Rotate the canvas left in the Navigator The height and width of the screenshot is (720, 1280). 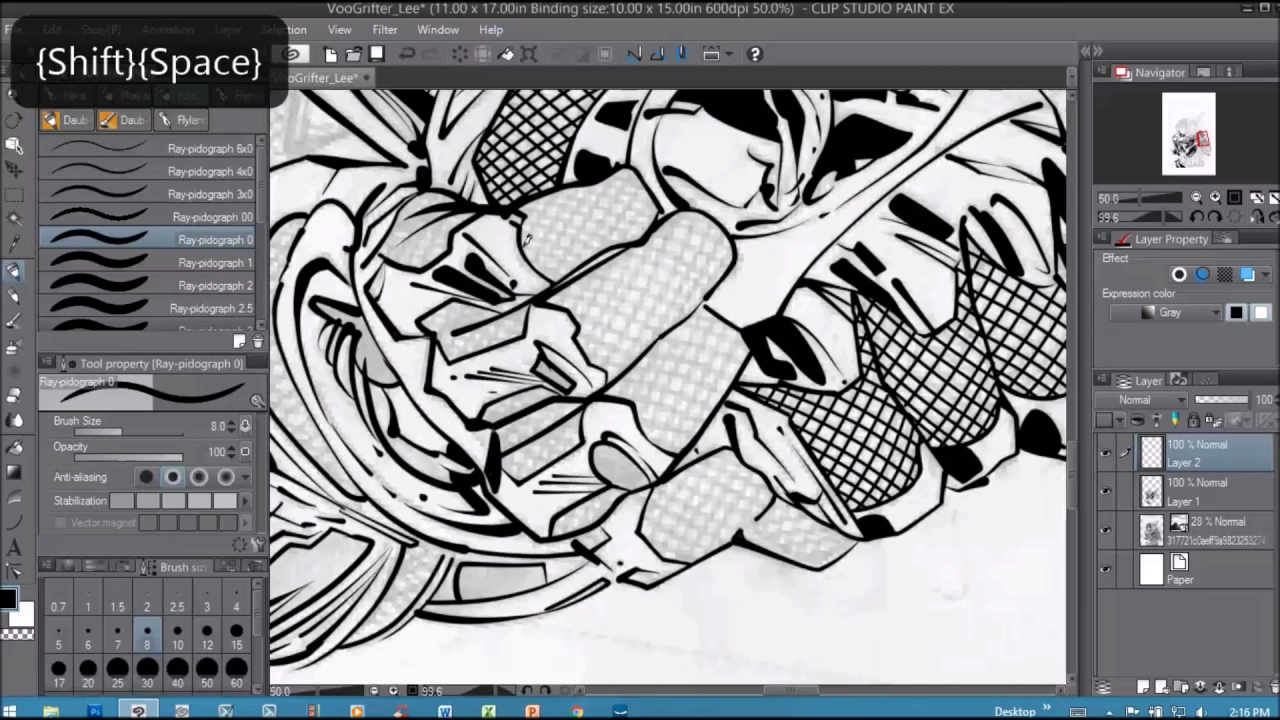click(1197, 216)
